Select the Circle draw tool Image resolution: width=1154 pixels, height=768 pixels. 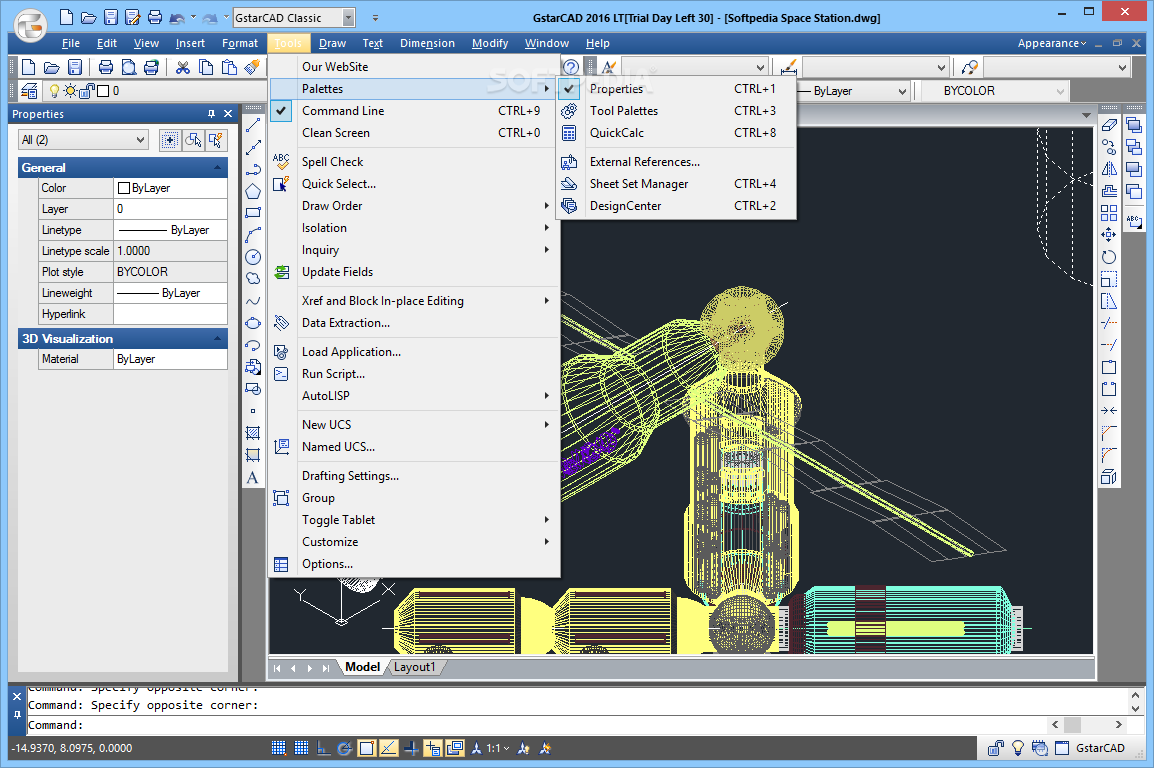point(252,257)
